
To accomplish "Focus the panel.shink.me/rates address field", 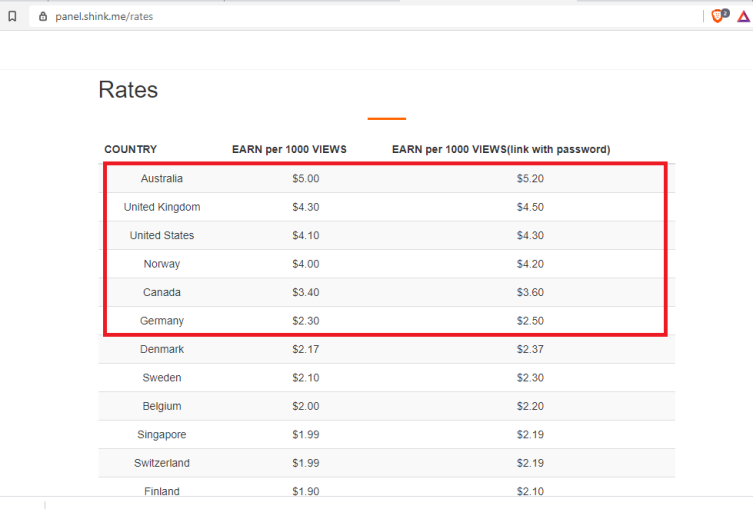I will 365,16.
